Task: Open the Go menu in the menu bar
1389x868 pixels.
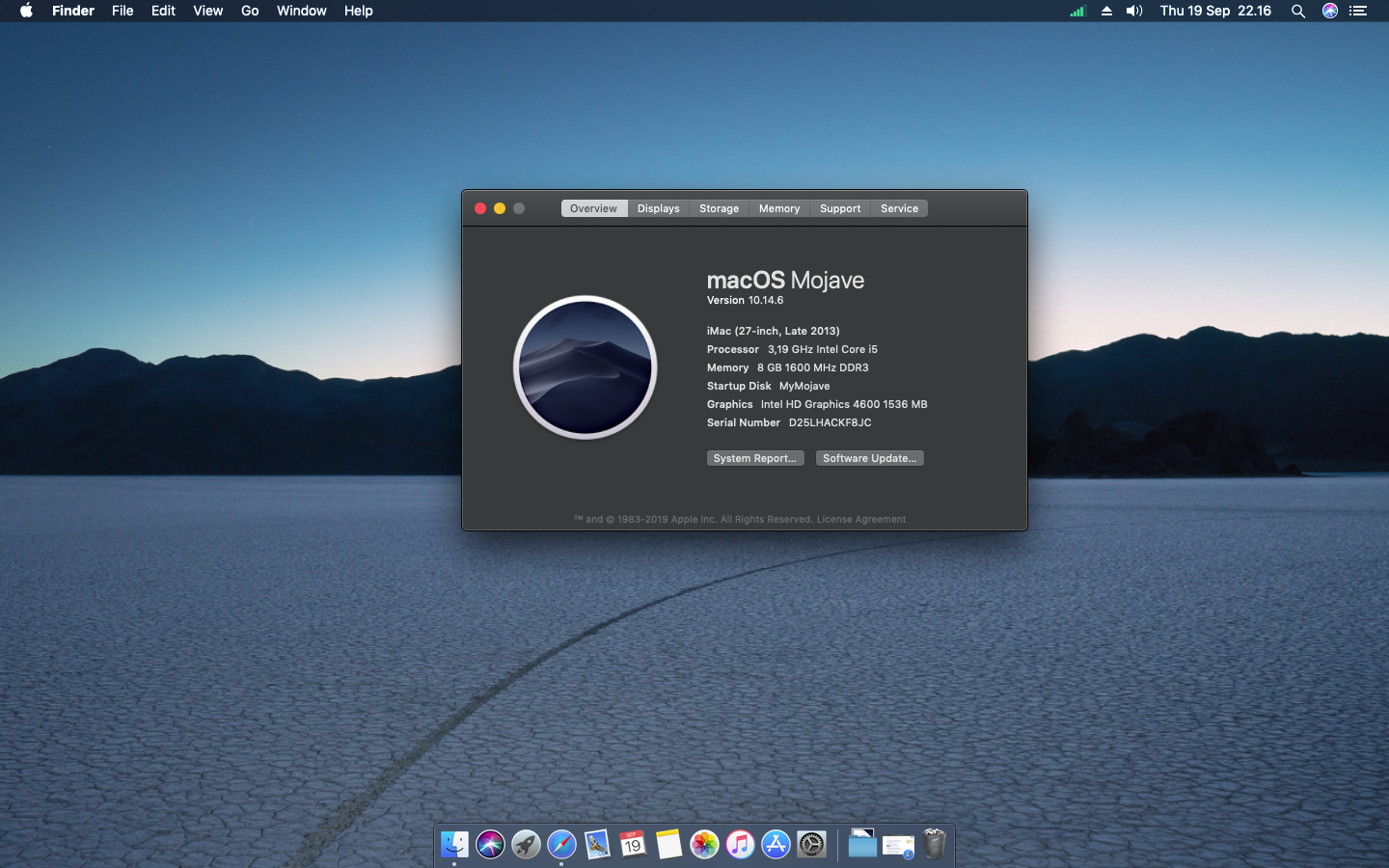Action: (250, 11)
